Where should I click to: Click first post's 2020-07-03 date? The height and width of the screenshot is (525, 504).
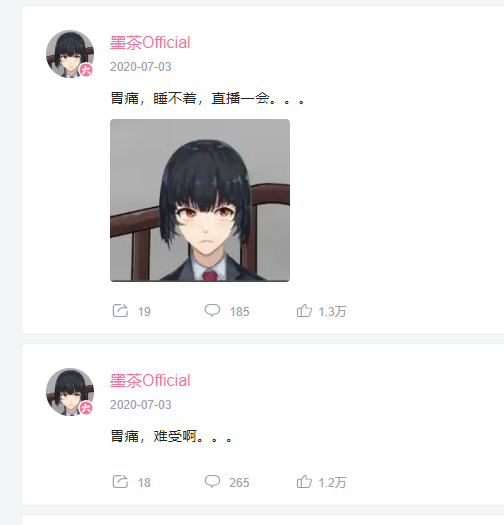coord(141,67)
